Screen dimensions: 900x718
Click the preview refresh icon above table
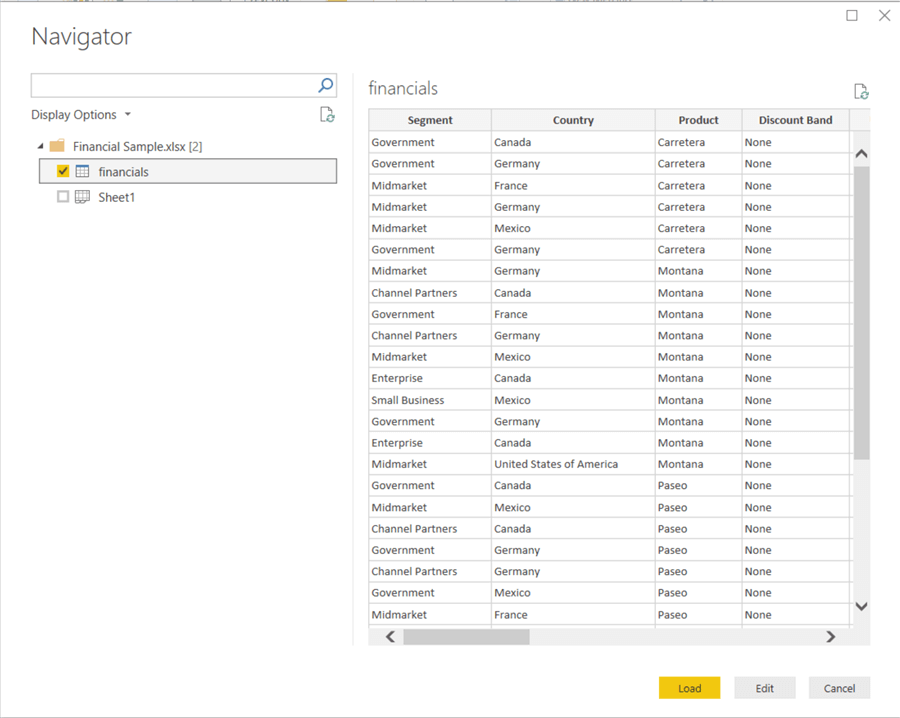pyautogui.click(x=860, y=92)
